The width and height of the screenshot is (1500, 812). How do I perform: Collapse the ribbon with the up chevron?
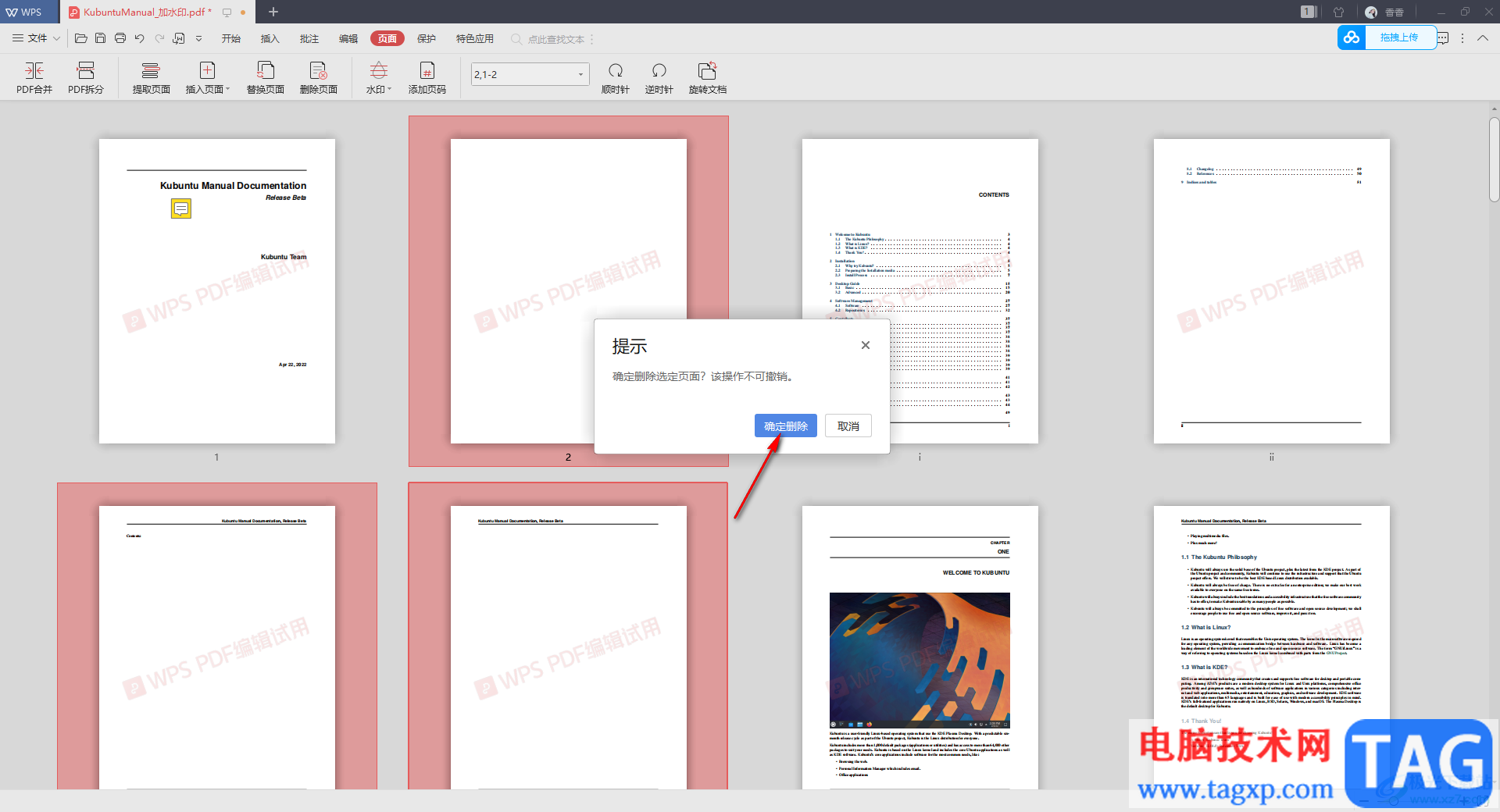tap(1483, 37)
